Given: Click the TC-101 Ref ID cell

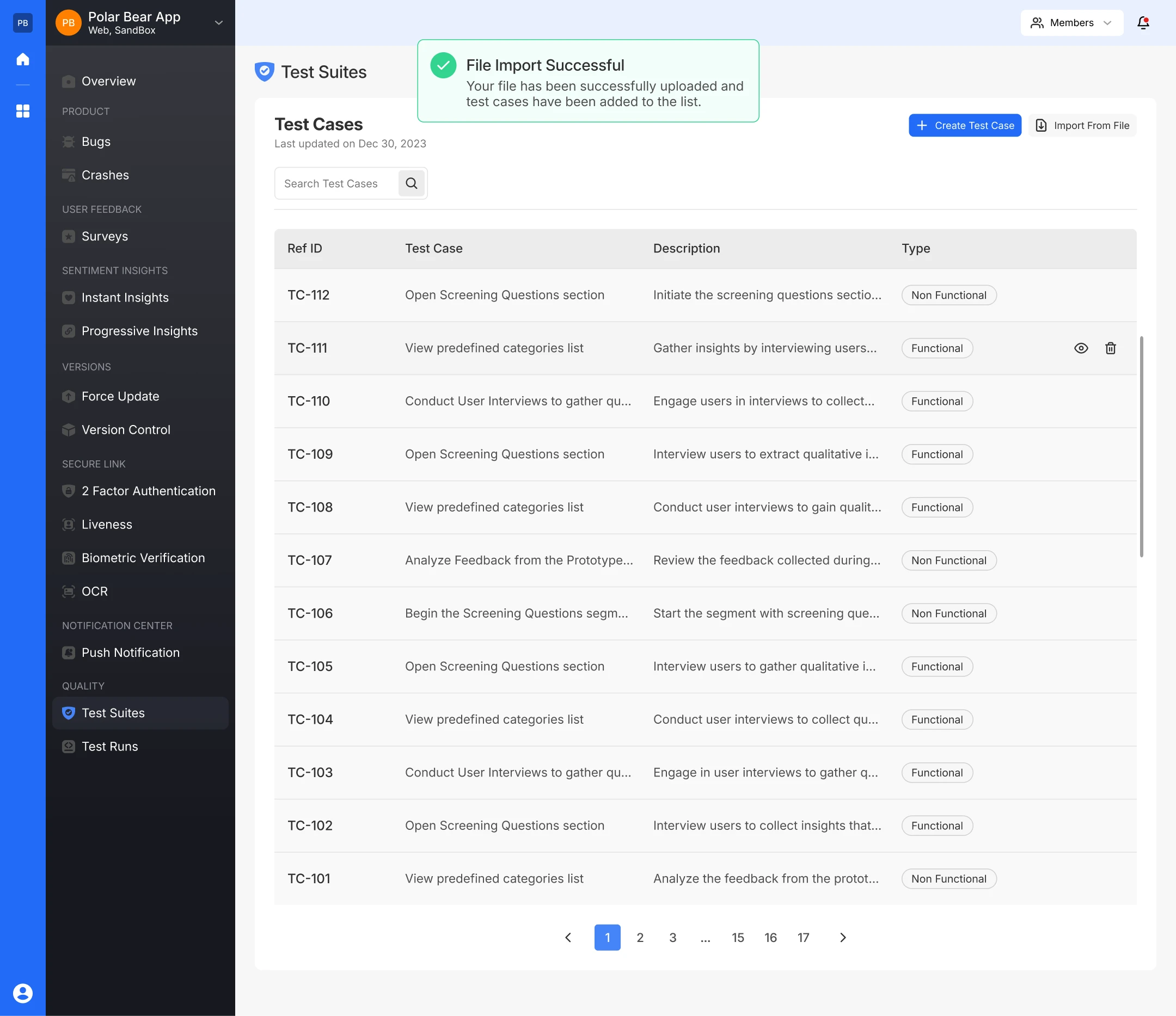Looking at the screenshot, I should pos(309,879).
